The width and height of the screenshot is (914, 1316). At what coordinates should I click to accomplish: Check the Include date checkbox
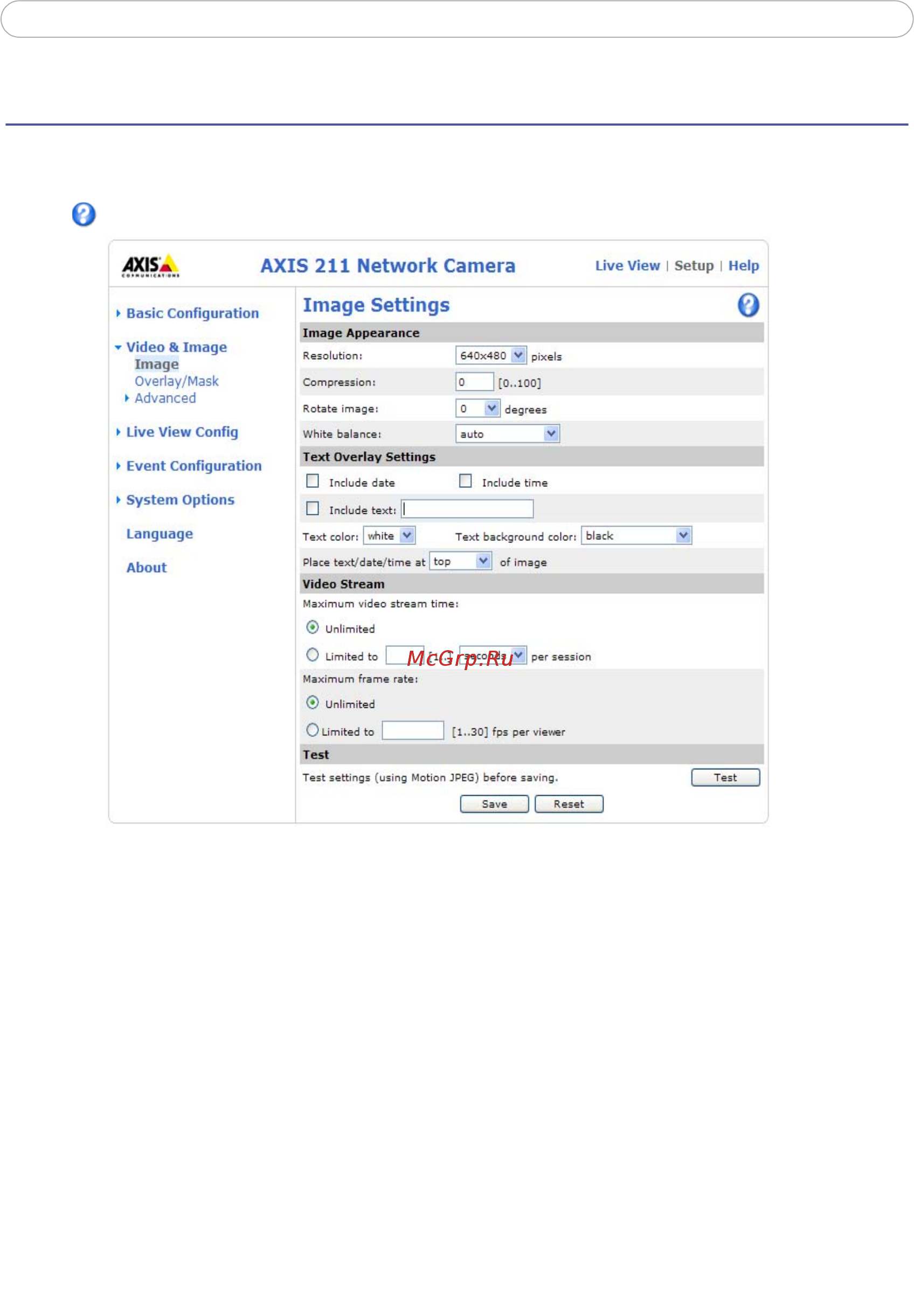click(313, 481)
